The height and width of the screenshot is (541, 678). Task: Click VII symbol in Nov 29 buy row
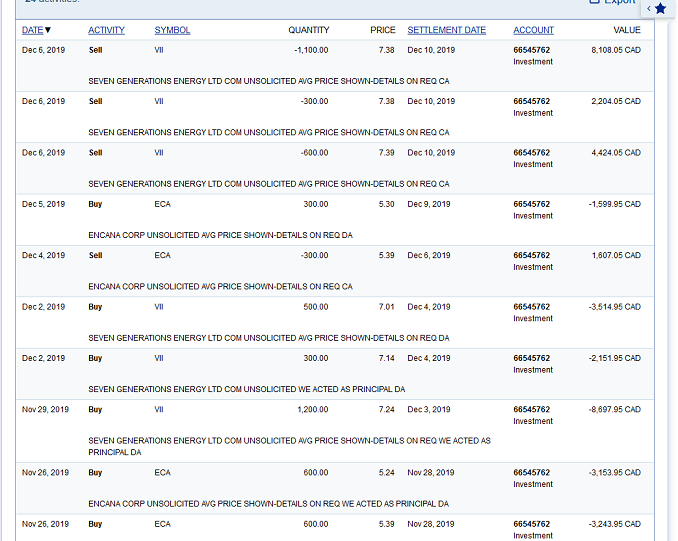[x=159, y=409]
